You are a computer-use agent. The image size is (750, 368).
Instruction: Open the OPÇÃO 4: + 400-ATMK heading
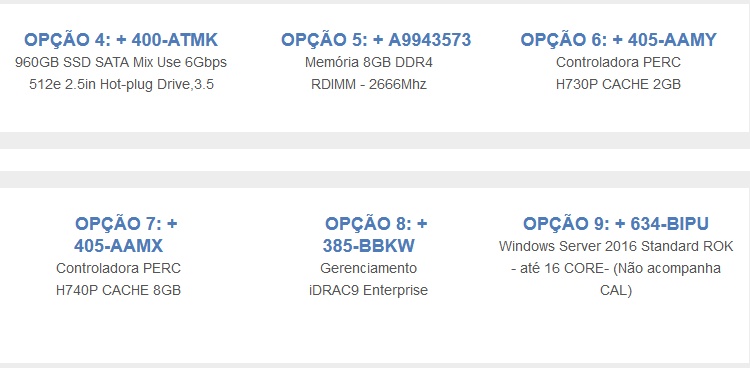(x=121, y=40)
